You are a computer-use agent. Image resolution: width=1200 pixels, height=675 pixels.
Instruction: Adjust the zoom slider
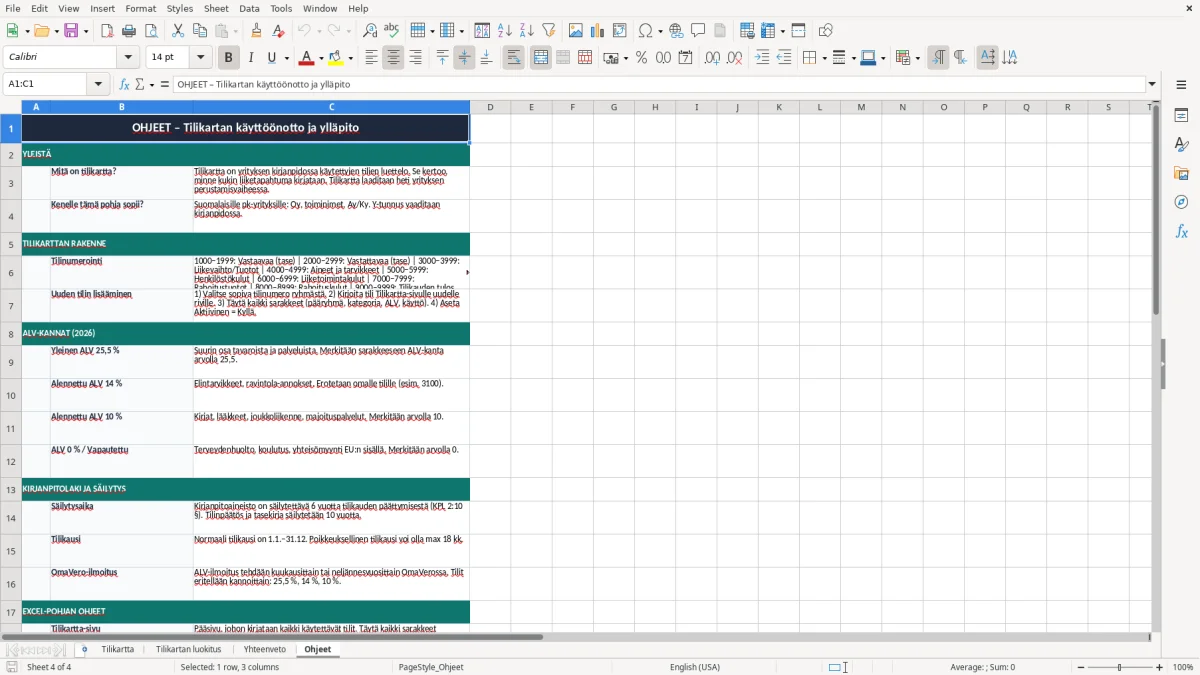[1120, 667]
